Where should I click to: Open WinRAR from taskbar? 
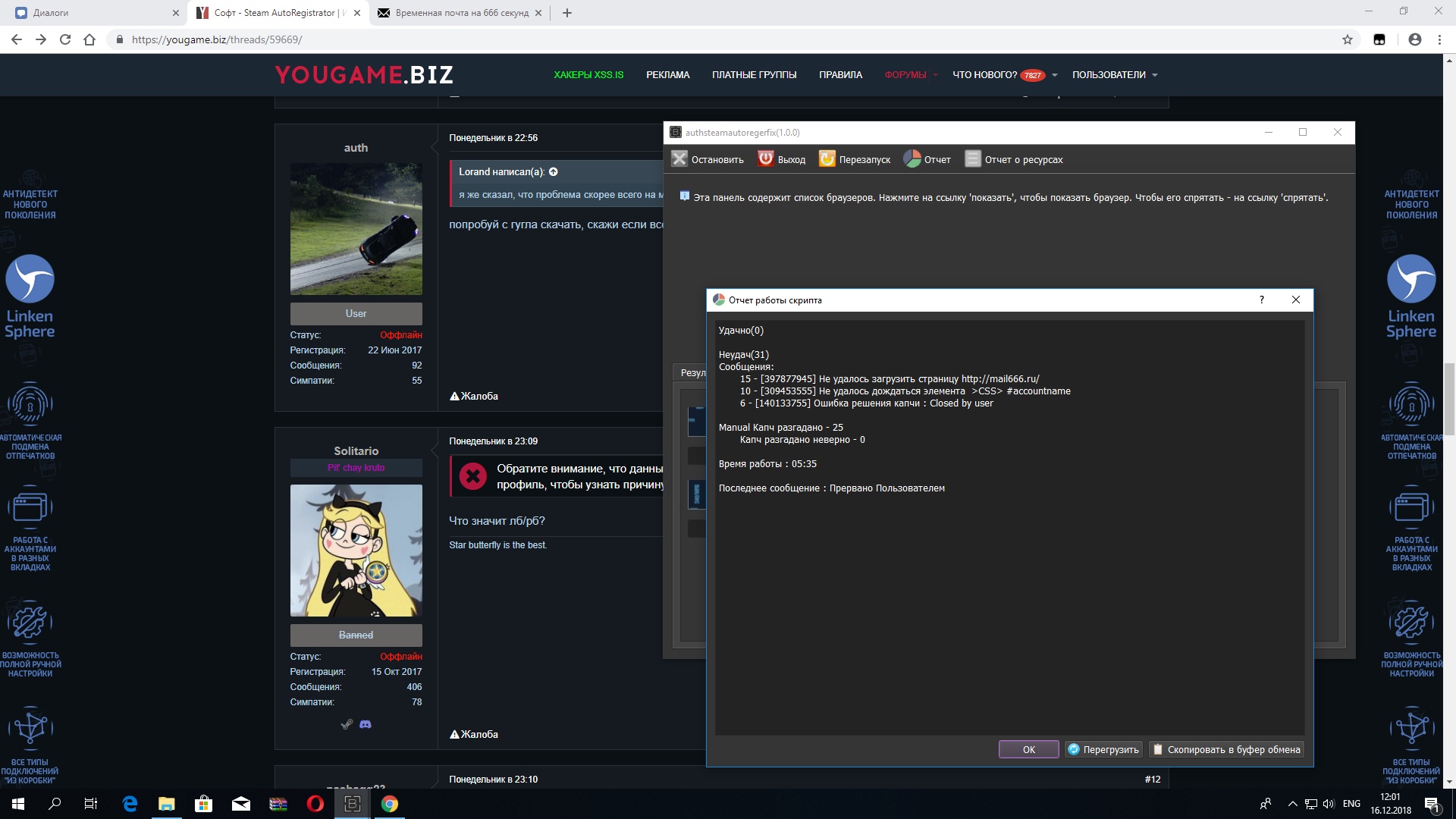click(x=278, y=804)
